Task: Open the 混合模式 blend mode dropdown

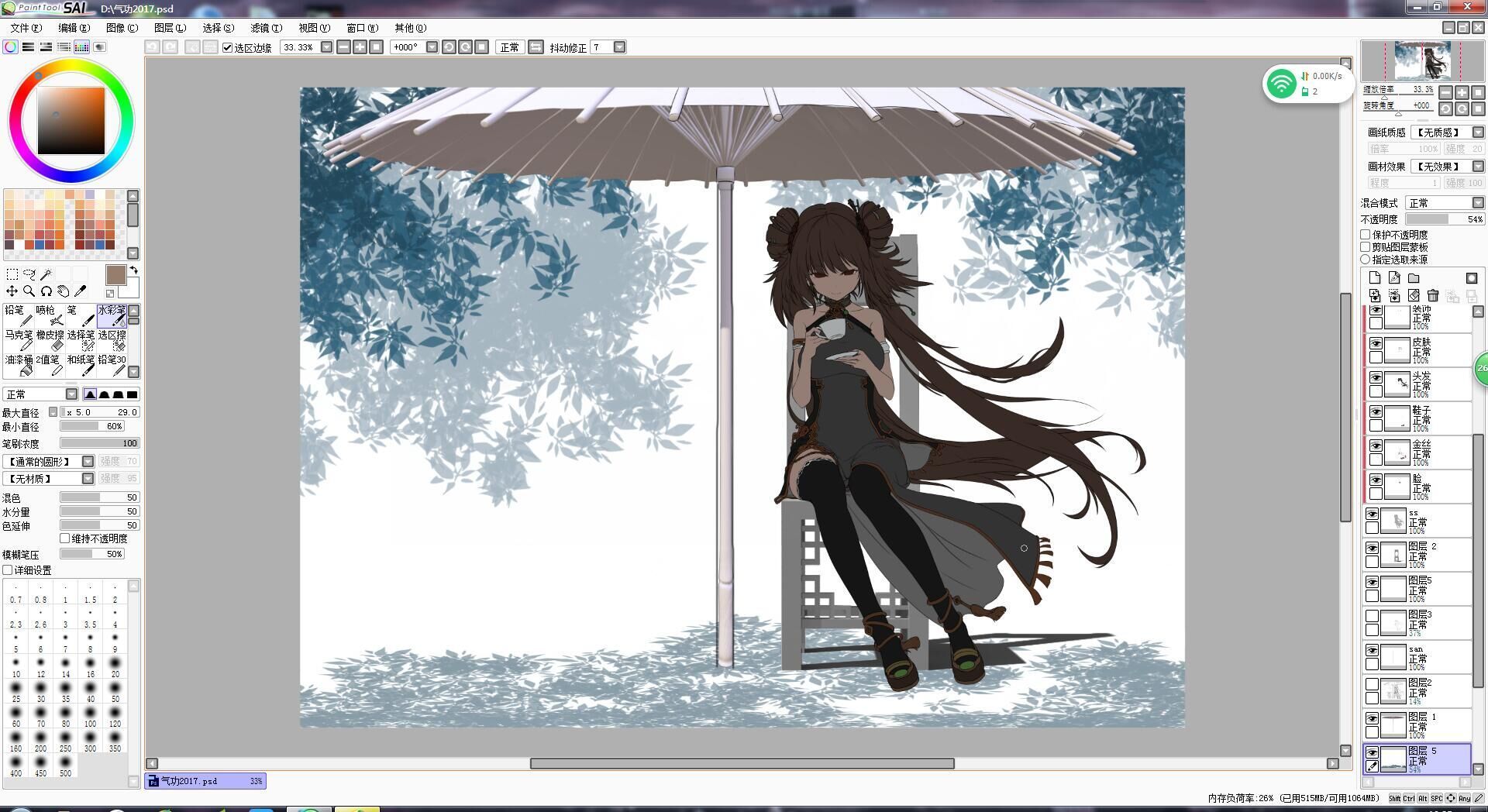Action: 1478,203
